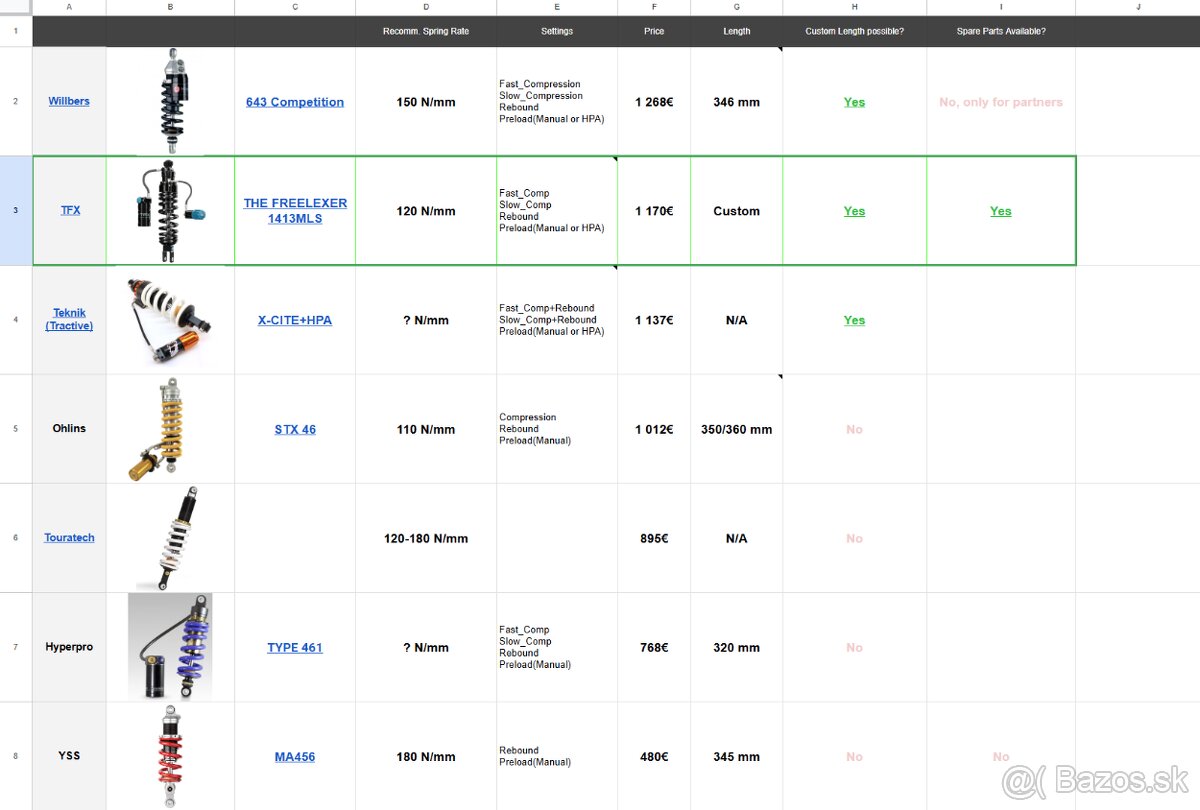The width and height of the screenshot is (1200, 810).
Task: Open the Willbers brand link
Action: click(69, 101)
